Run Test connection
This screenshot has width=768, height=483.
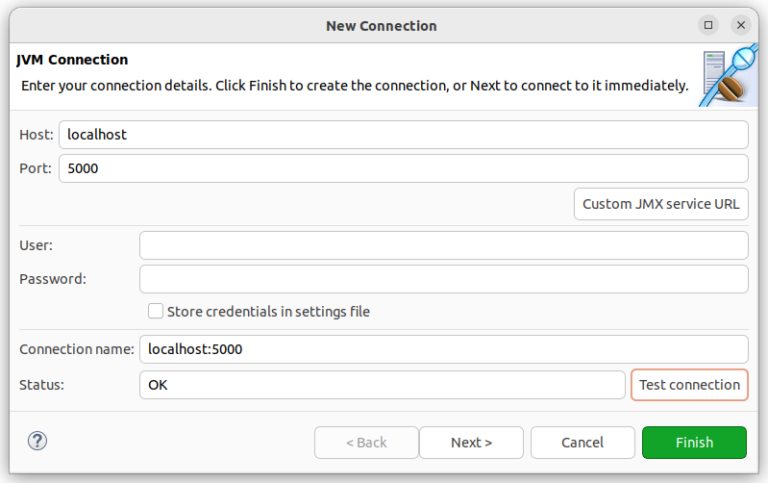(689, 384)
